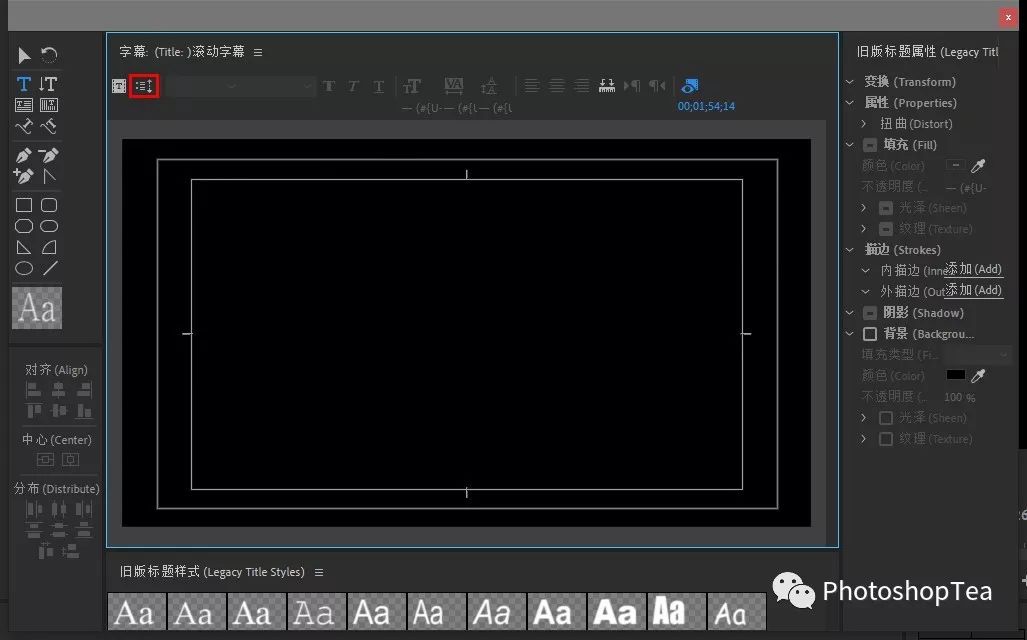Click the kerning VA icon
This screenshot has width=1027, height=640.
click(453, 85)
